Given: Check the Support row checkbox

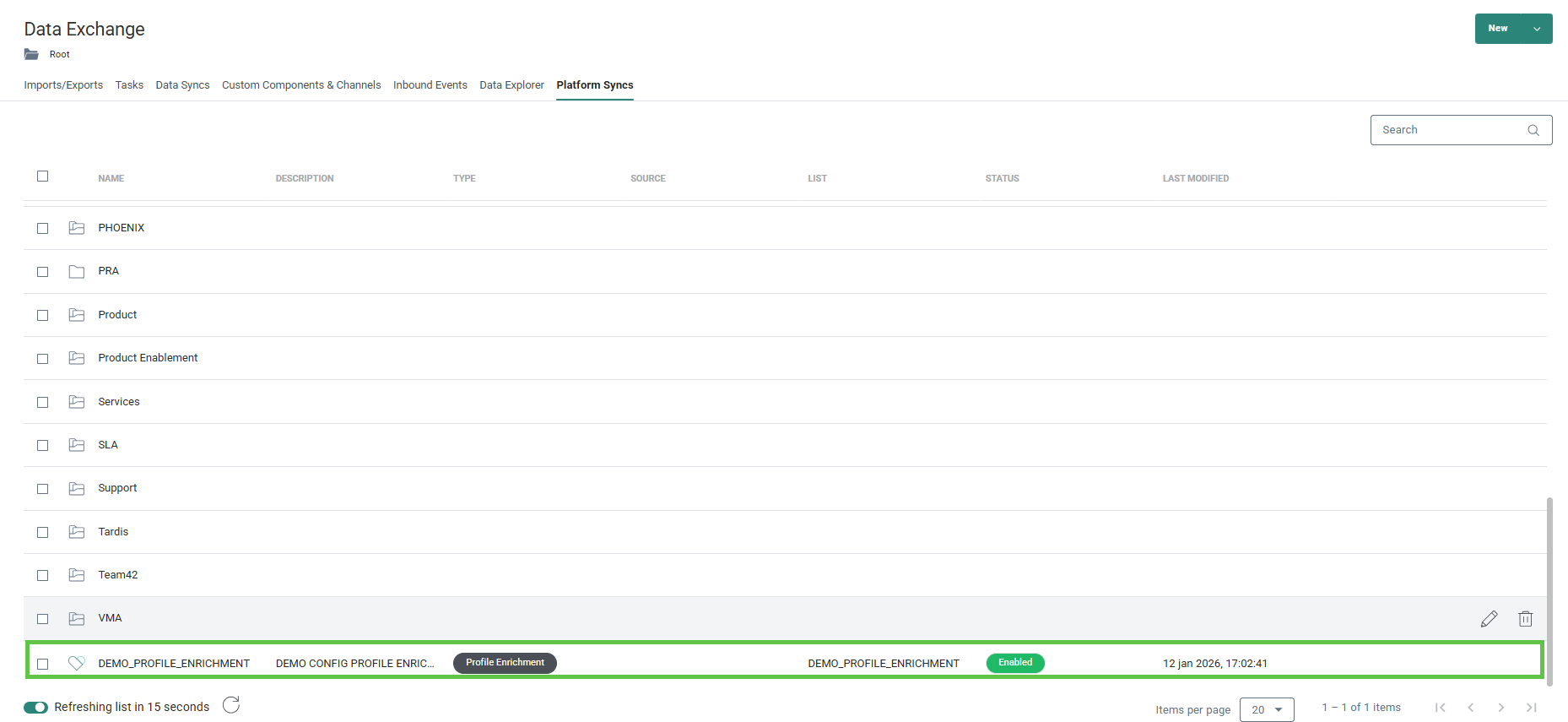Looking at the screenshot, I should pos(43,489).
